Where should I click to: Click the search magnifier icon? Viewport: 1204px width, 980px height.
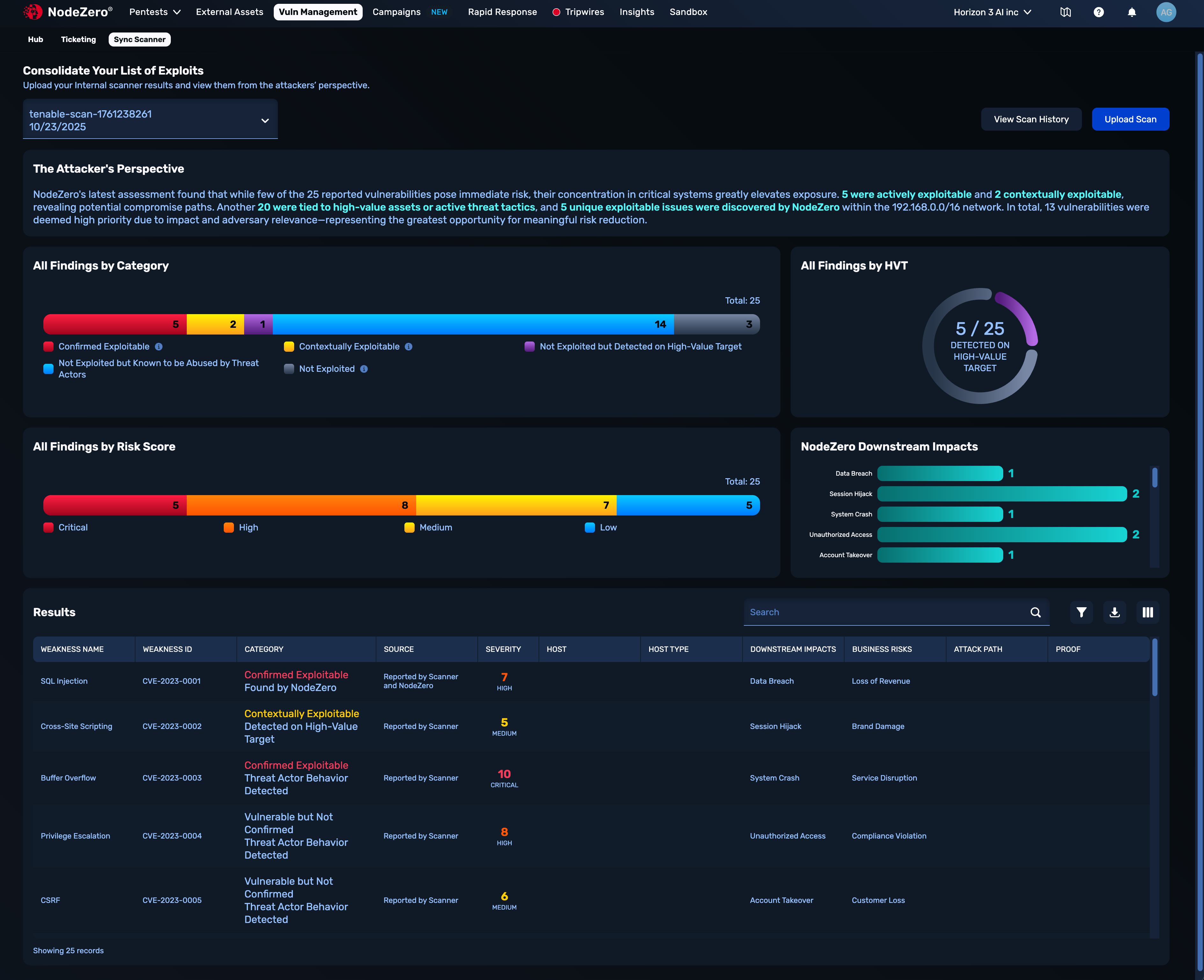click(1035, 612)
